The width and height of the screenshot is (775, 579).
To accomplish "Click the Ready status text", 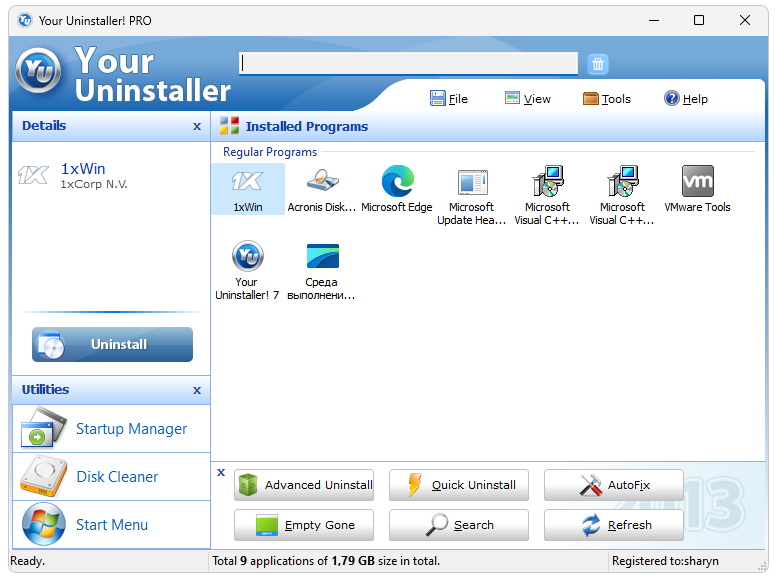I will tap(28, 561).
